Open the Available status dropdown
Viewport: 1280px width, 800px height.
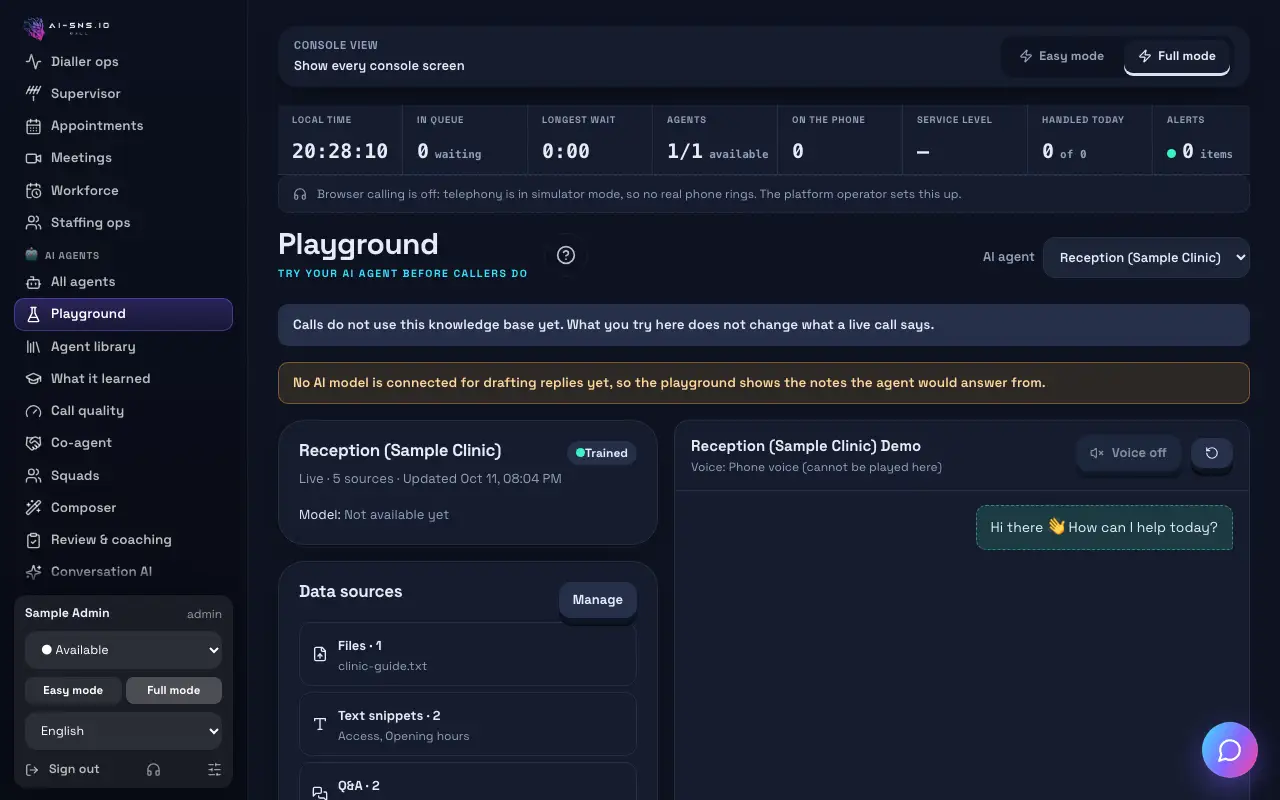(124, 650)
